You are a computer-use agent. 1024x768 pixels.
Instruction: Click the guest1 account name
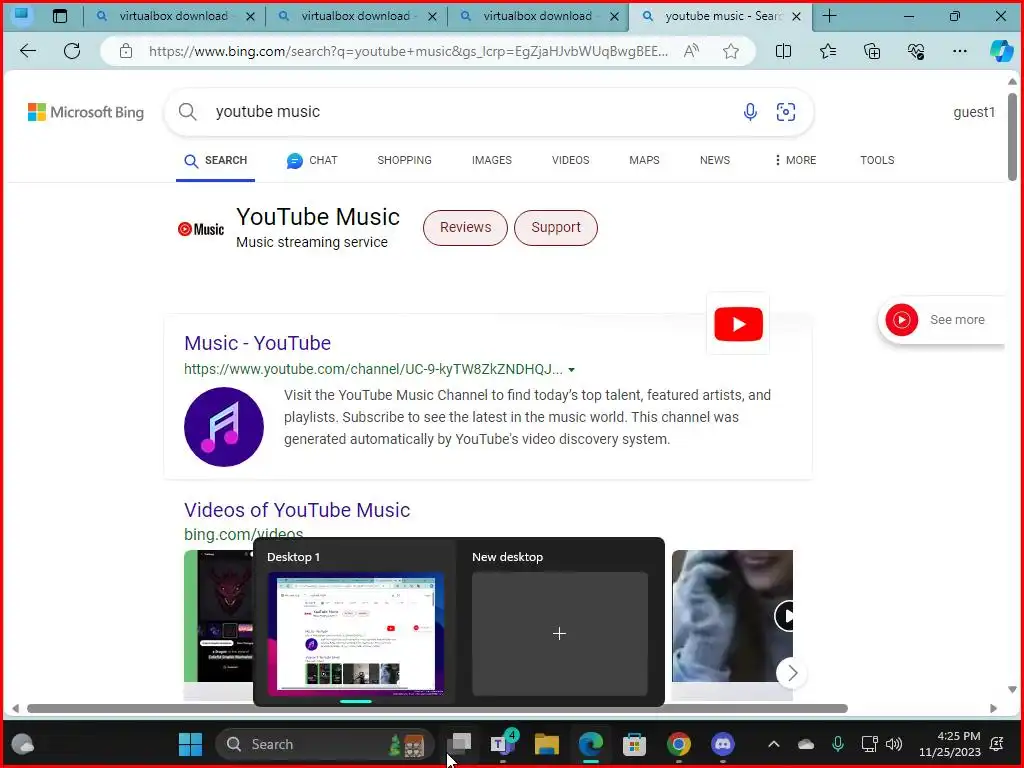[974, 112]
